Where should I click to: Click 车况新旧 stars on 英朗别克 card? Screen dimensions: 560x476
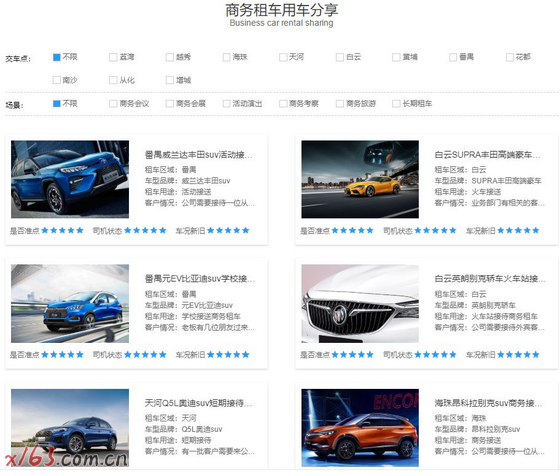[x=518, y=355]
